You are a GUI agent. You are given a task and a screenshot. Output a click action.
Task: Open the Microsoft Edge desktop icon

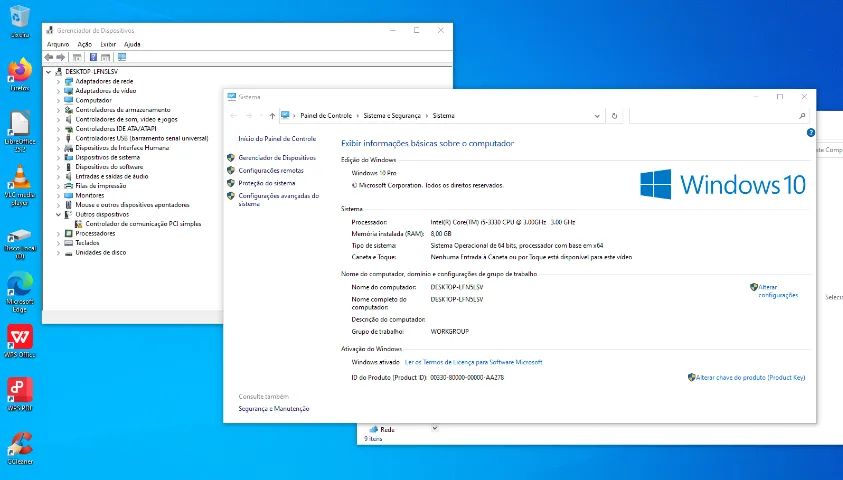tap(19, 287)
